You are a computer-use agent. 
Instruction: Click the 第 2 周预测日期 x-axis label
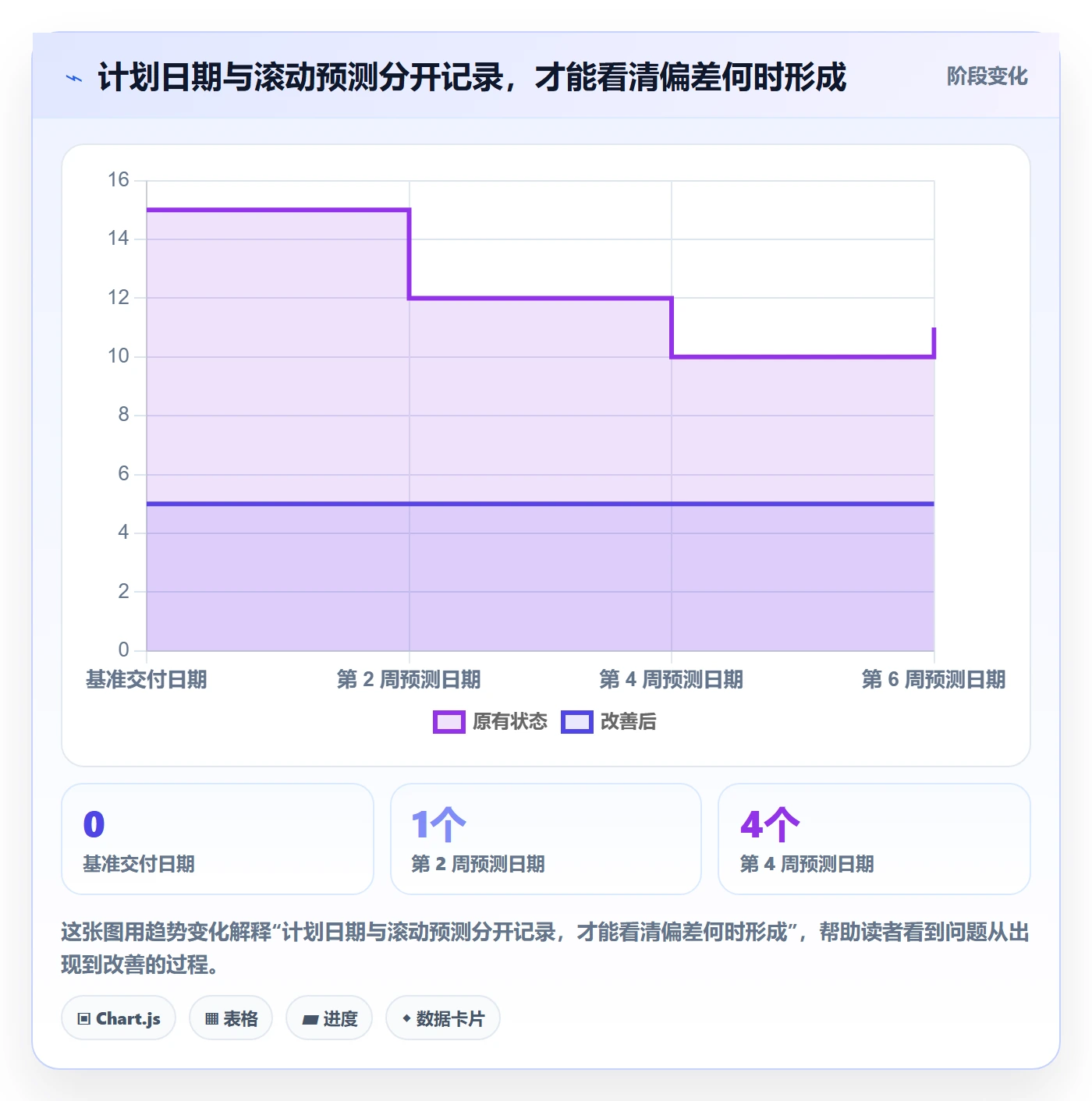(409, 680)
